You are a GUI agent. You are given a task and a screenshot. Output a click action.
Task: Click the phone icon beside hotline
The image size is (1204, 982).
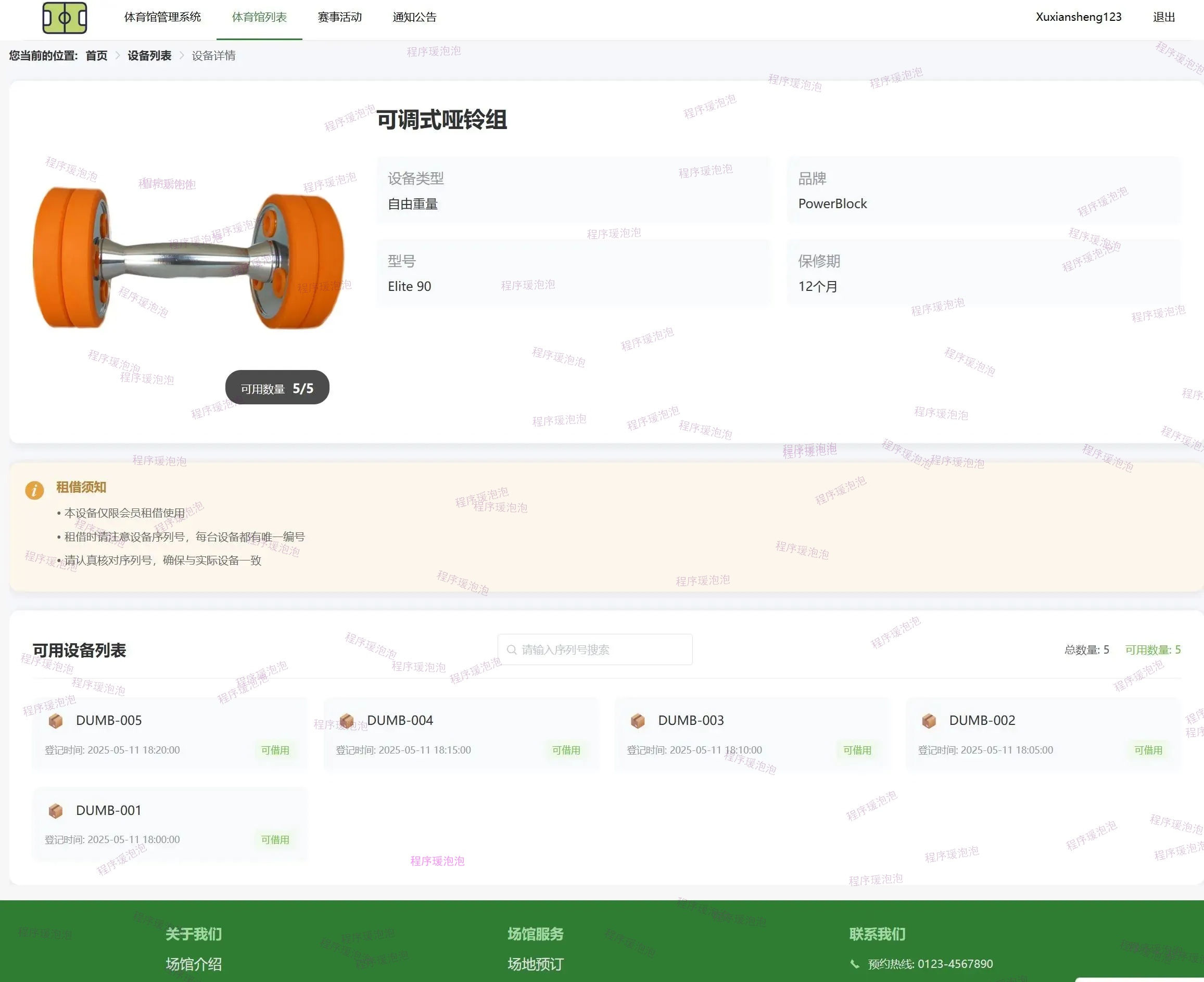tap(854, 964)
